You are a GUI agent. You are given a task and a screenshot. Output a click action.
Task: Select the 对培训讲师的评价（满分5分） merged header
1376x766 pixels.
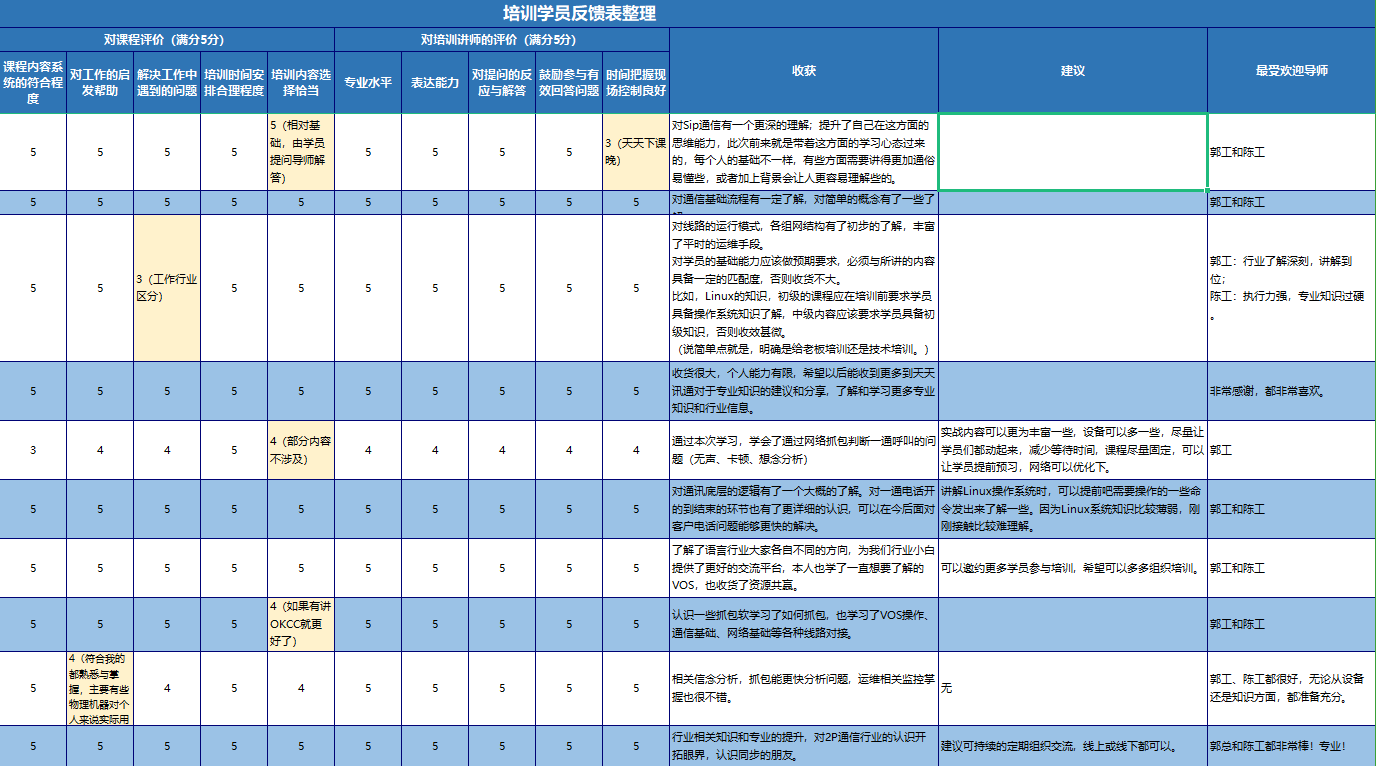point(501,40)
